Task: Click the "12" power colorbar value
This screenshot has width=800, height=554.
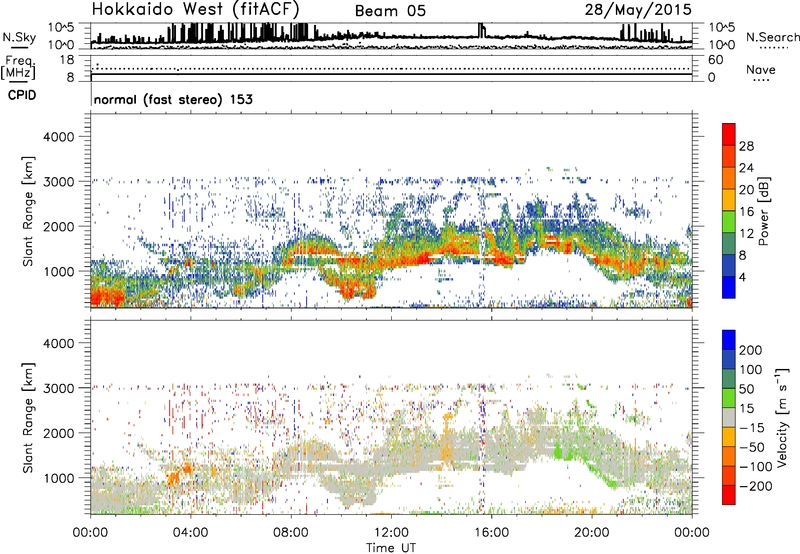Action: pos(746,234)
